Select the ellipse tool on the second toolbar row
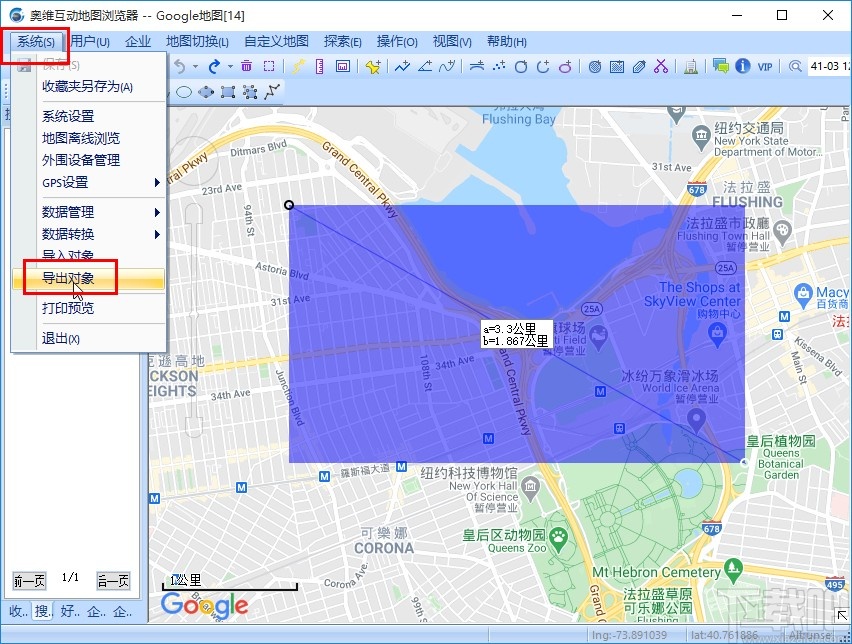 (x=183, y=91)
